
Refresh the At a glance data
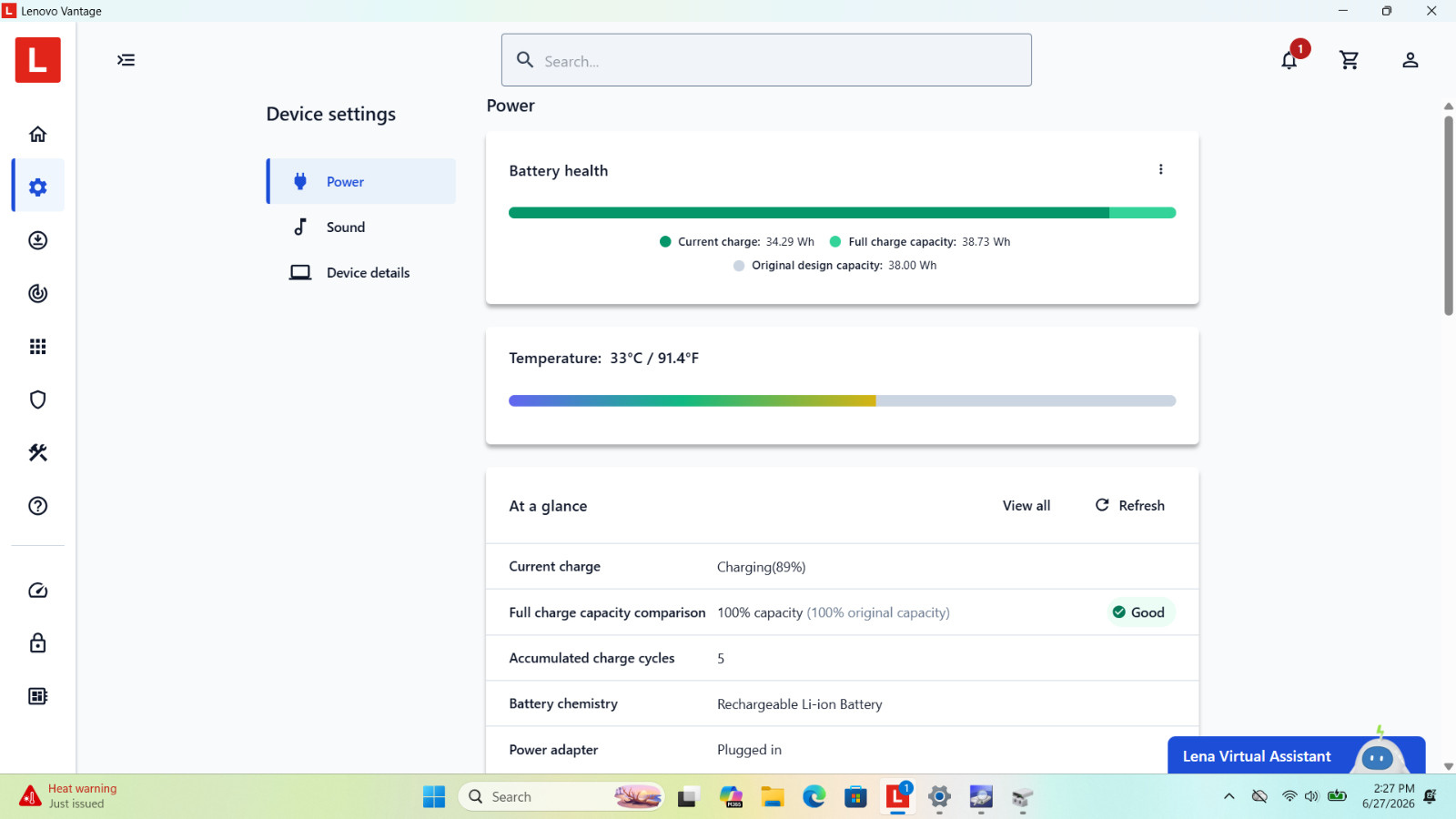tap(1129, 505)
